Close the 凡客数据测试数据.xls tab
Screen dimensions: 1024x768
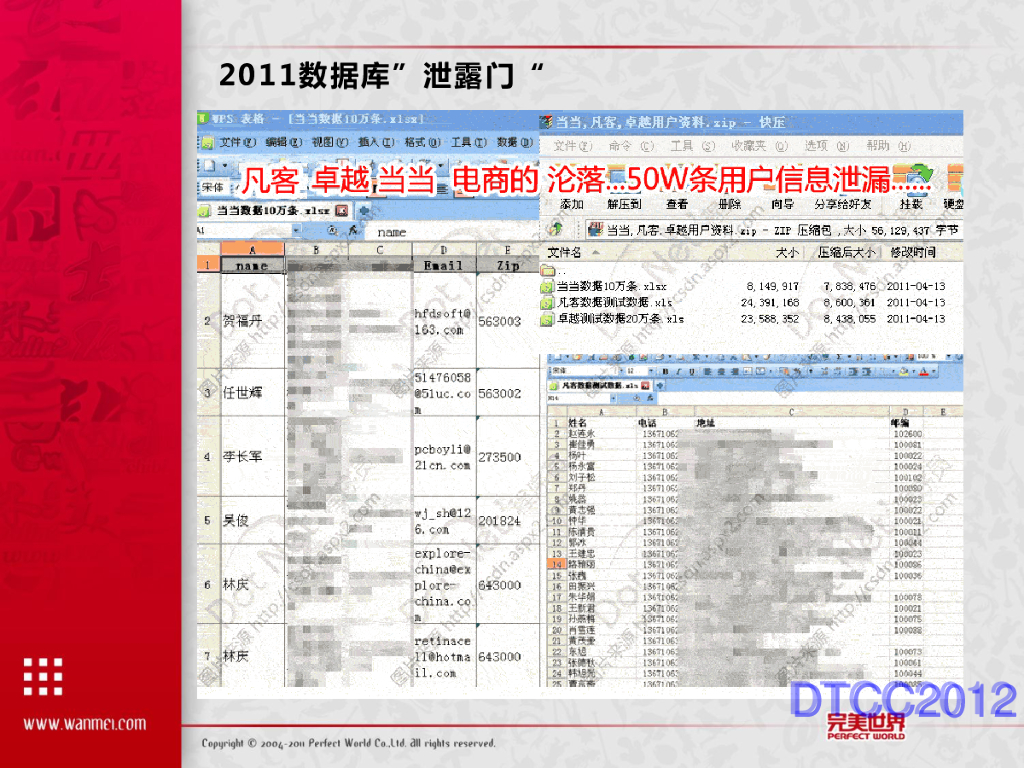pos(645,385)
